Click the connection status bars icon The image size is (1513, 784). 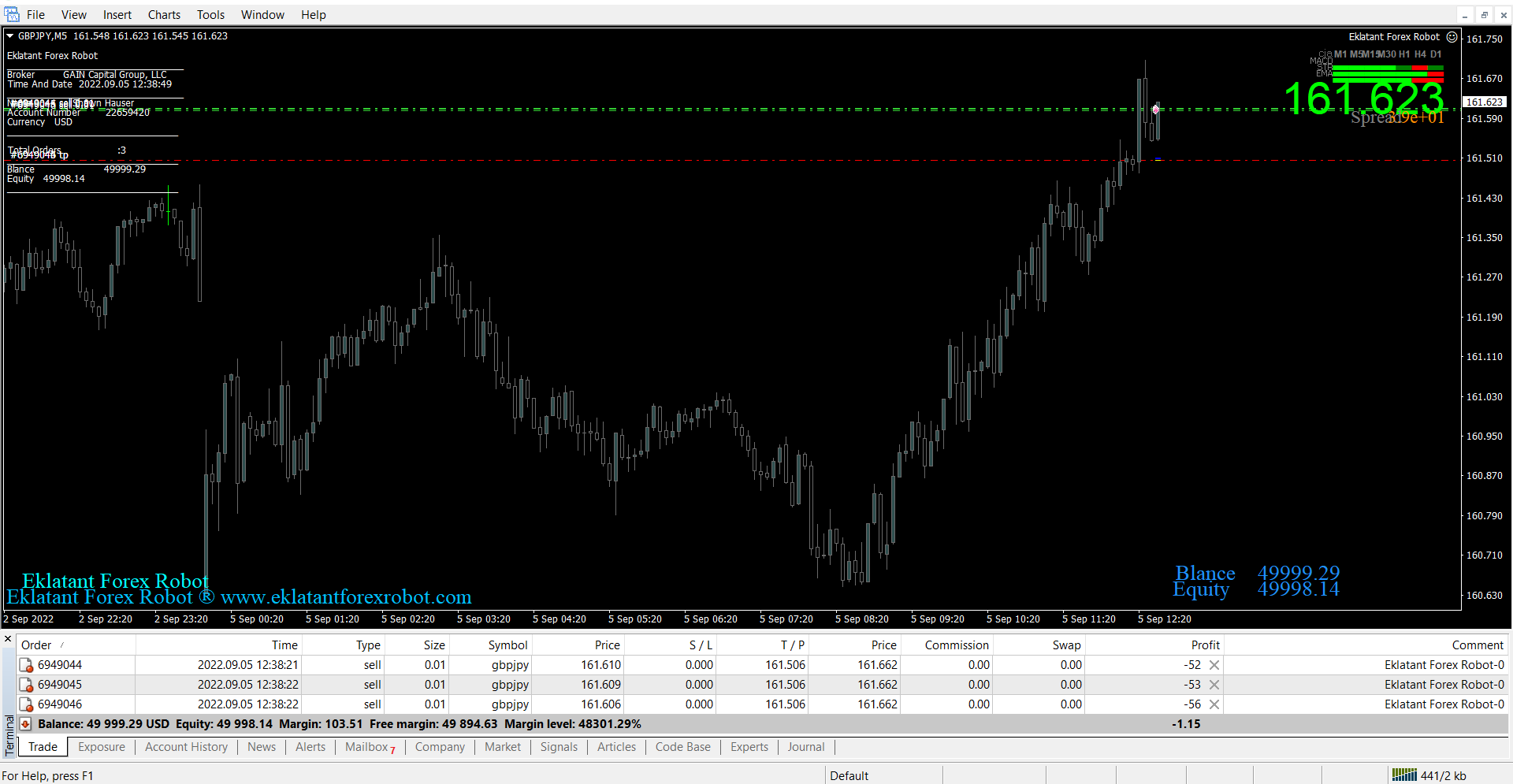(1403, 775)
